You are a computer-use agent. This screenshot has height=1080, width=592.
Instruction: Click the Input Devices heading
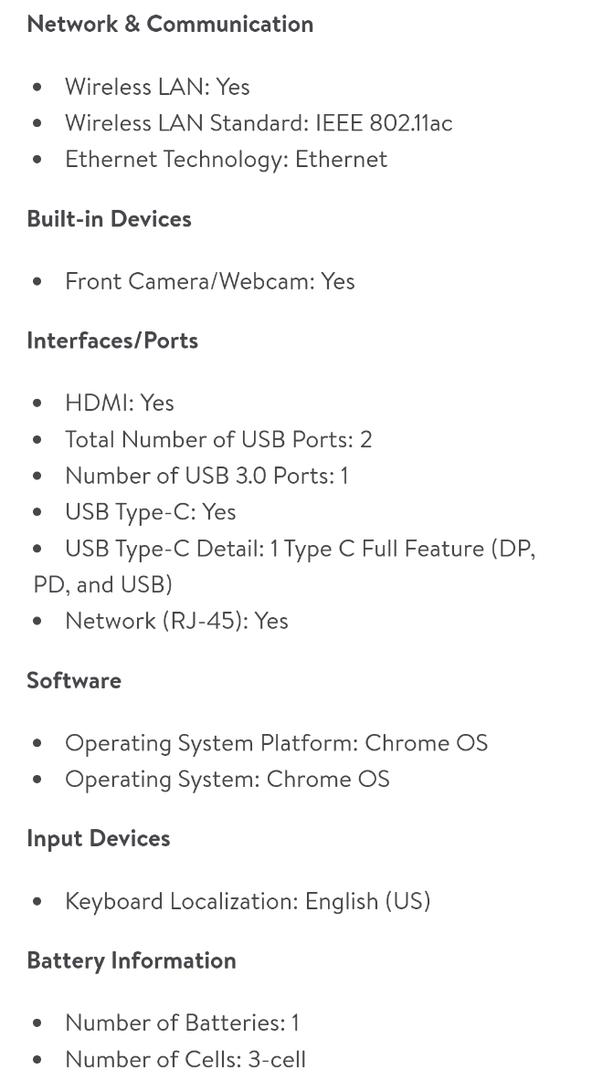pyautogui.click(x=99, y=839)
